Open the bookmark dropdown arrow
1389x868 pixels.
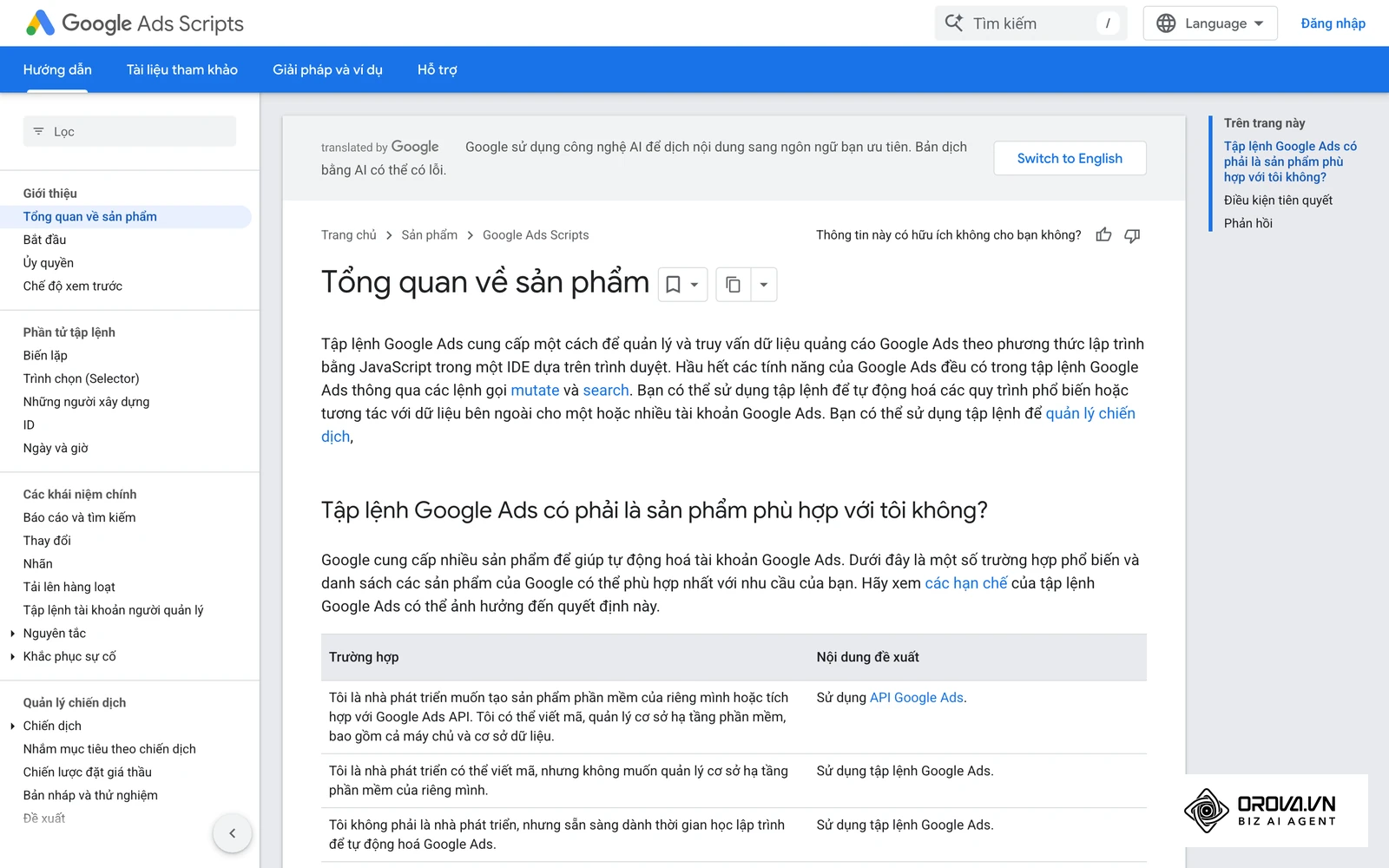click(x=694, y=285)
